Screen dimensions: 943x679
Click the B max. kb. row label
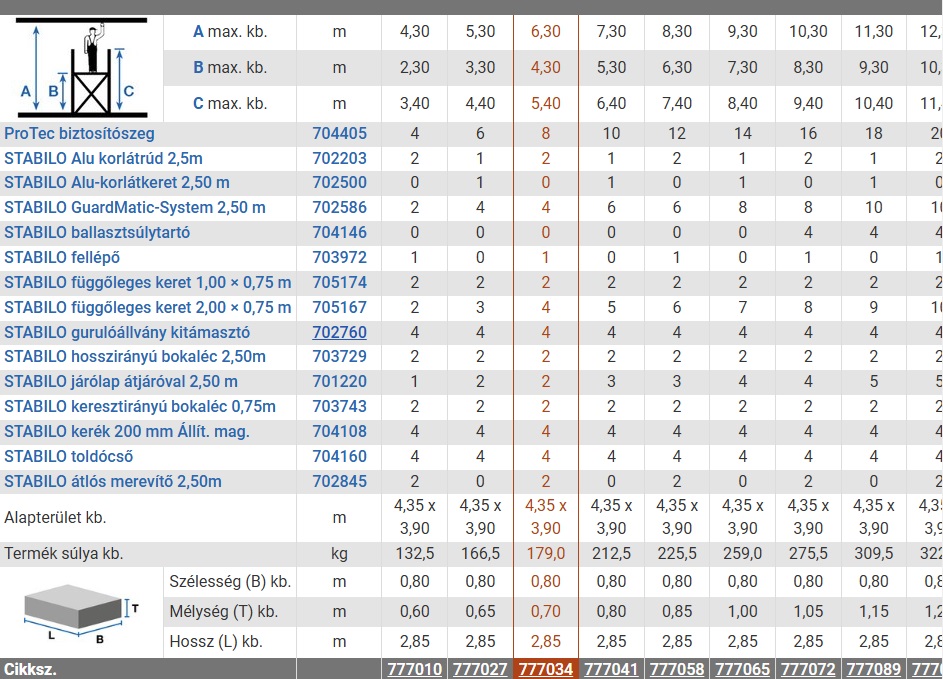230,67
